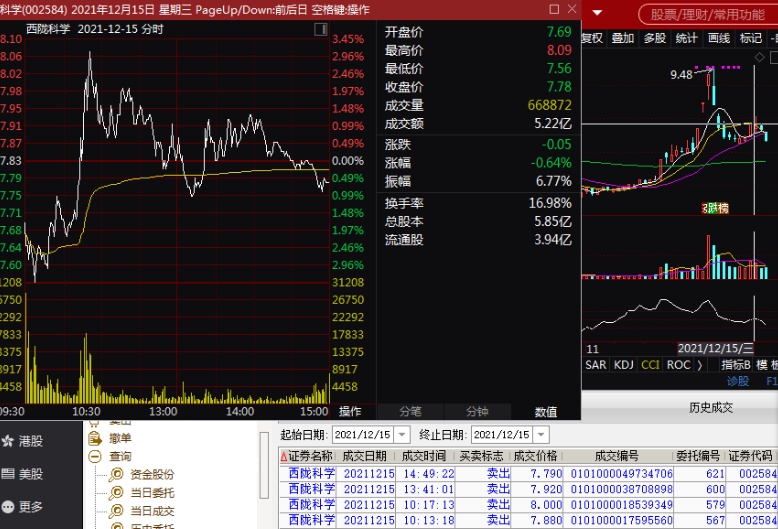Expand the 终止日期 date dropdown

(x=541, y=435)
